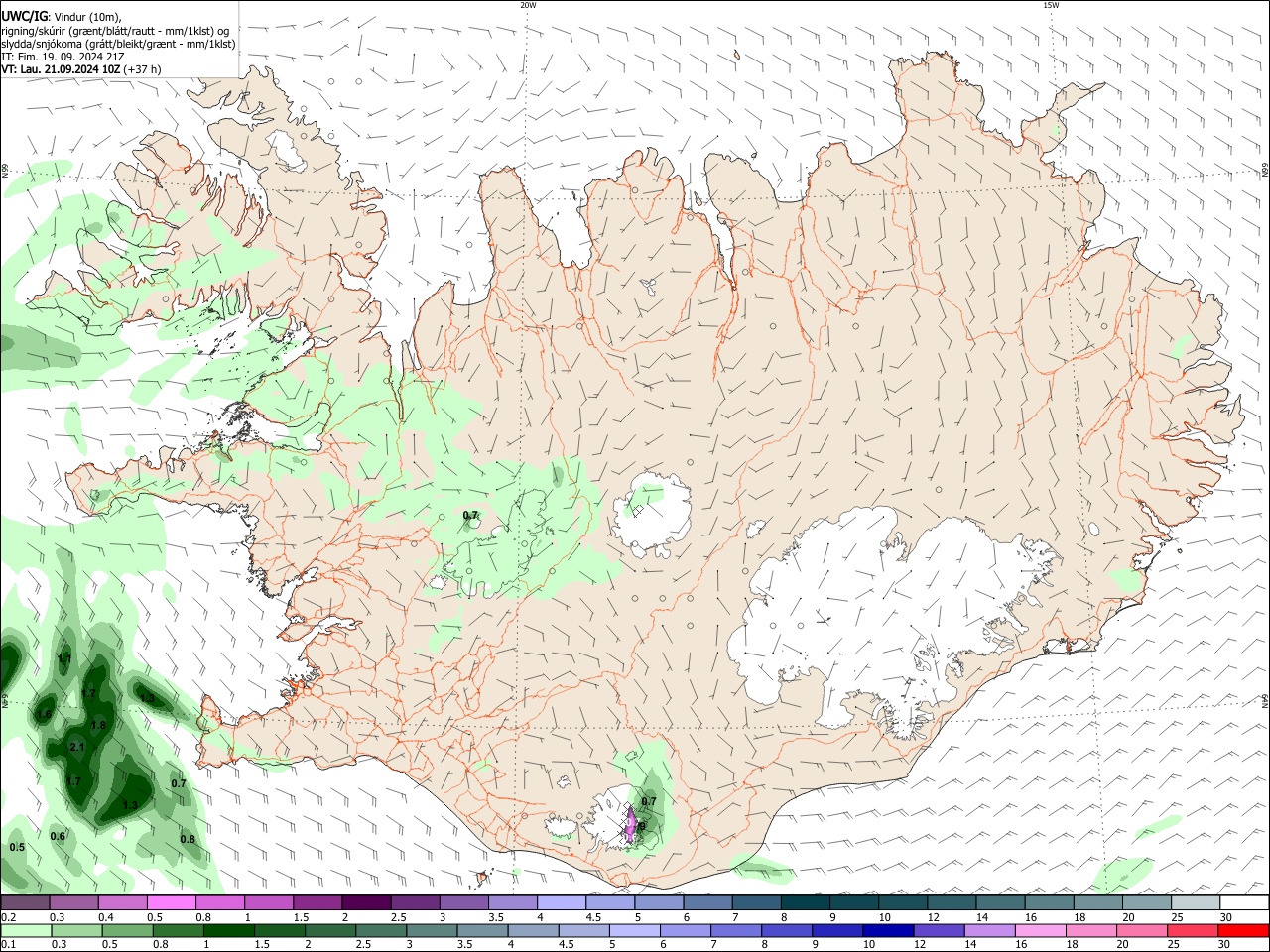Screen dimensions: 1270x952
Task: Select the violet 3 snow legend swatch
Action: point(464,902)
